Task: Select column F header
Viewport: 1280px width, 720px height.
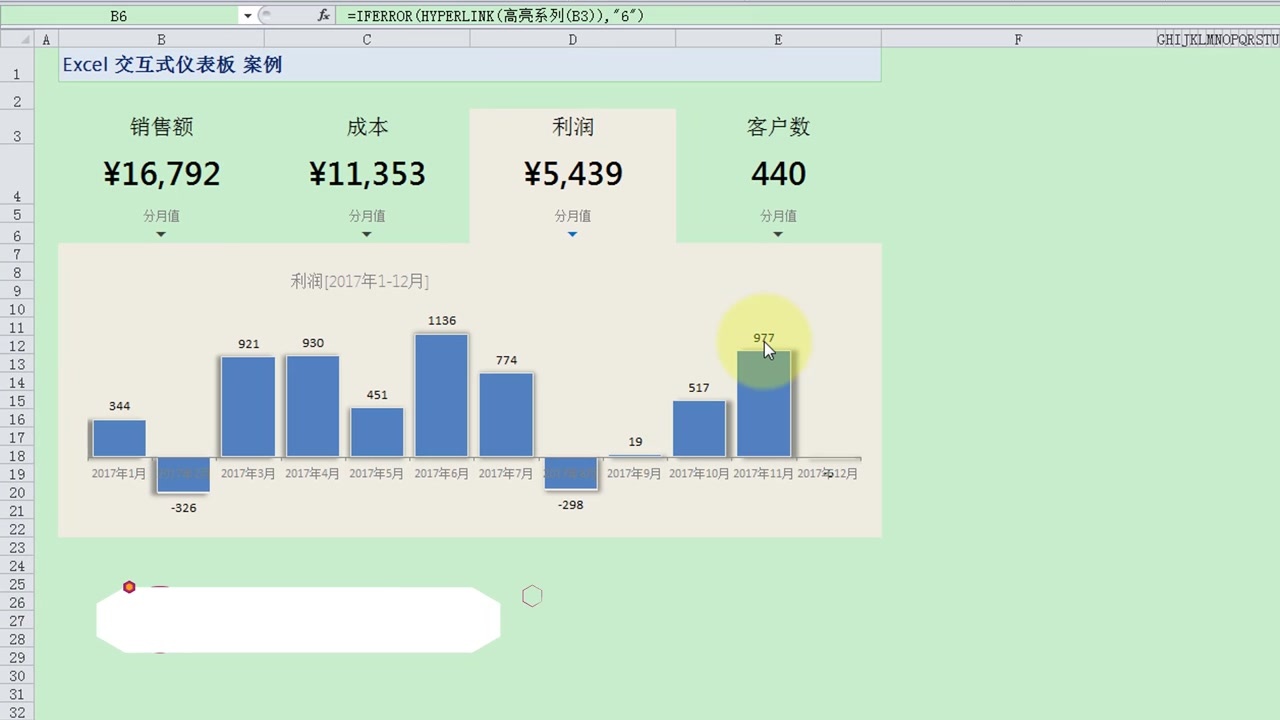Action: (1018, 39)
